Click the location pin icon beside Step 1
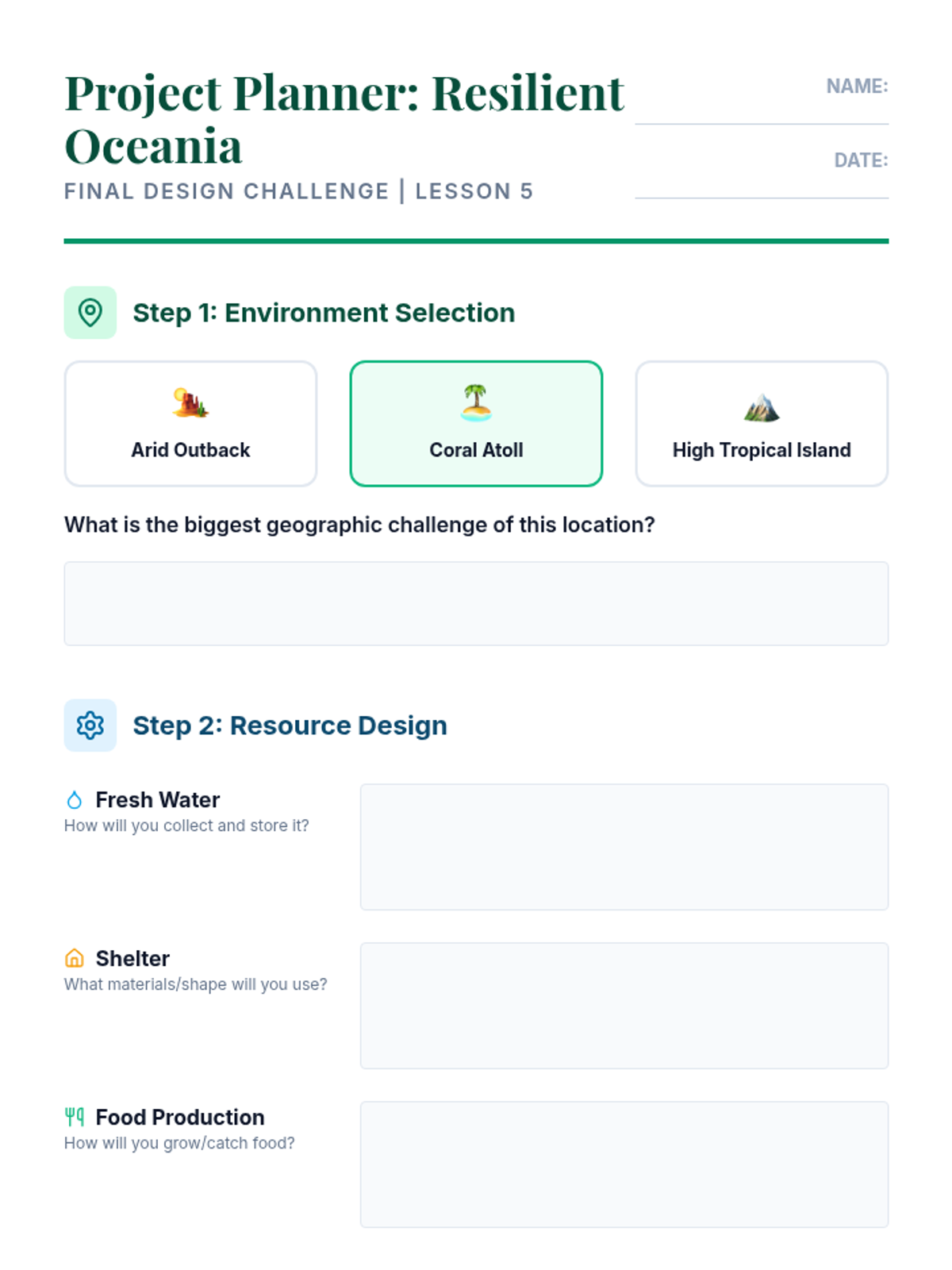The image size is (952, 1270). [x=90, y=313]
